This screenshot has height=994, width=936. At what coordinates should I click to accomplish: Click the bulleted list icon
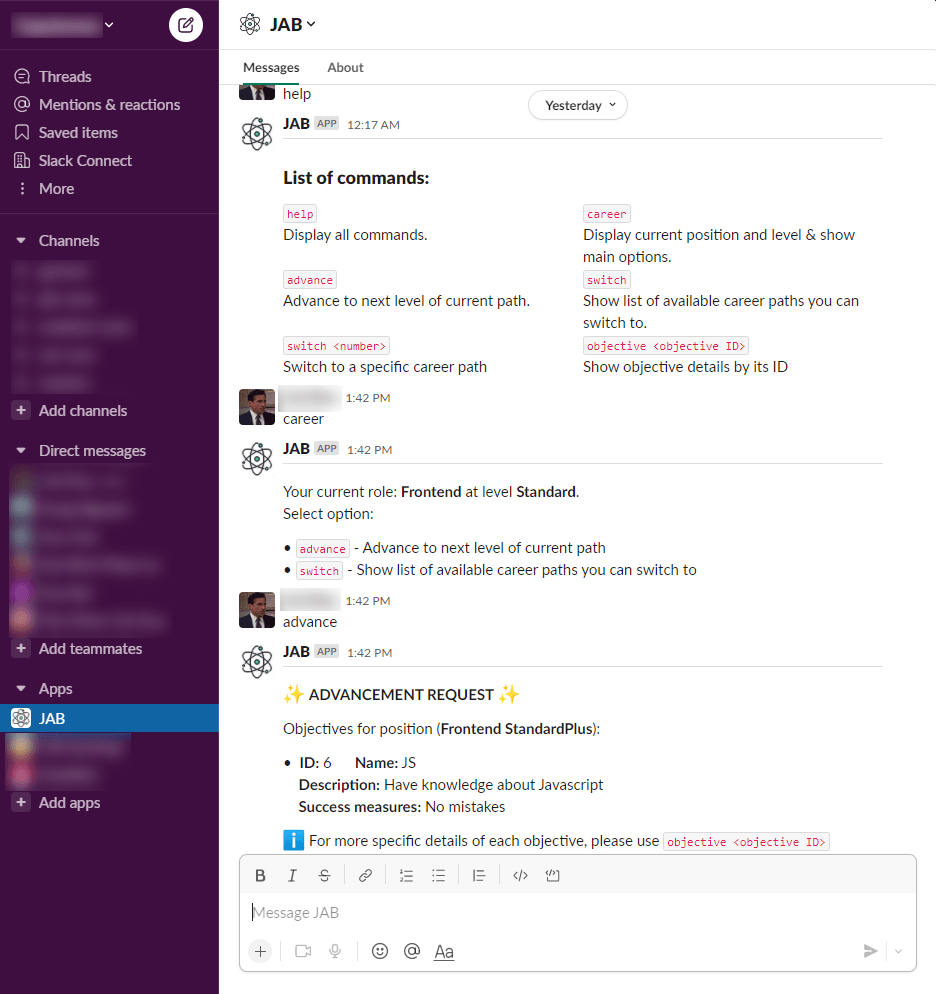pyautogui.click(x=439, y=875)
